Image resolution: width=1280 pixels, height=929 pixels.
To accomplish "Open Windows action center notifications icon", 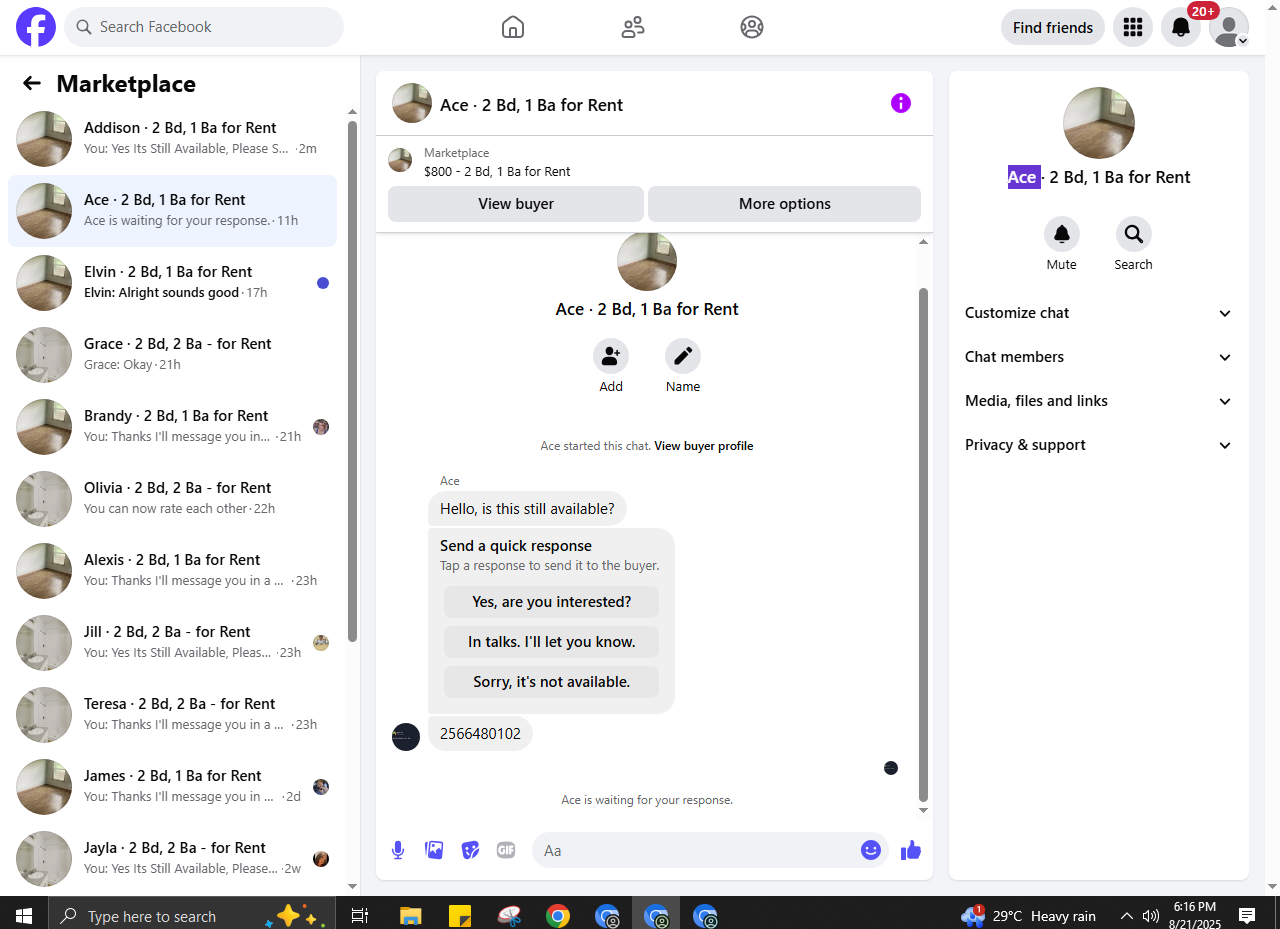I will (x=1247, y=915).
